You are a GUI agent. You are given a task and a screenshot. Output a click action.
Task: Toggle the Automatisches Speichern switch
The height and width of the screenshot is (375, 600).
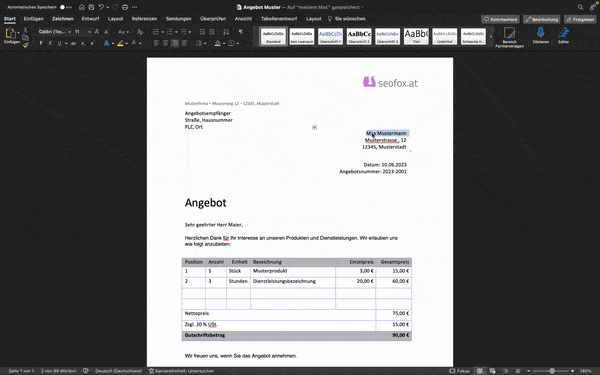point(65,7)
